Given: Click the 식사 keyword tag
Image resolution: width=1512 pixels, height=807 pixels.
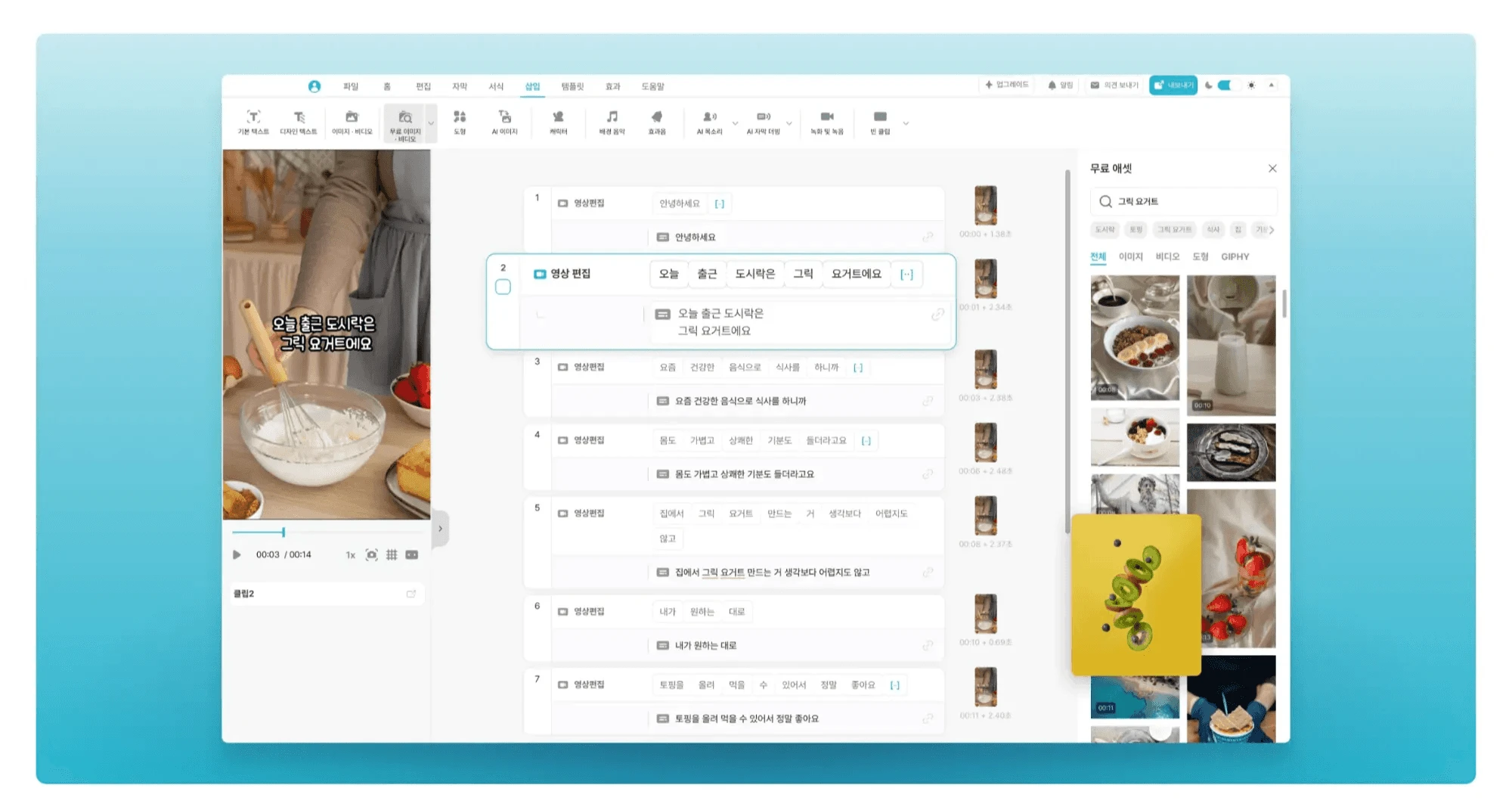Looking at the screenshot, I should click(1213, 230).
